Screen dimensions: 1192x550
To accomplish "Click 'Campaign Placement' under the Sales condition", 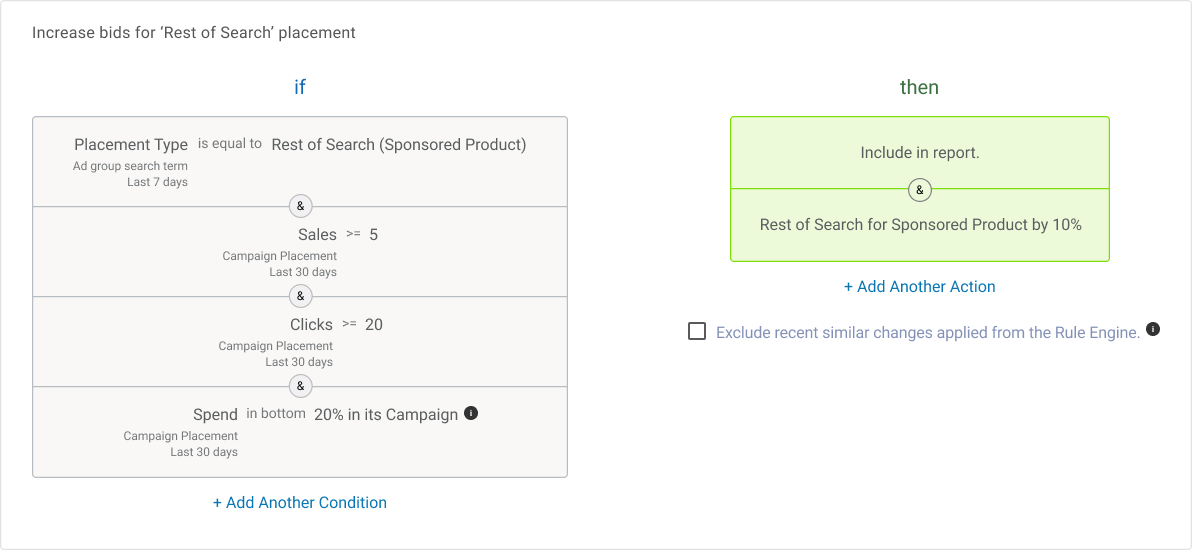I will click(x=280, y=256).
